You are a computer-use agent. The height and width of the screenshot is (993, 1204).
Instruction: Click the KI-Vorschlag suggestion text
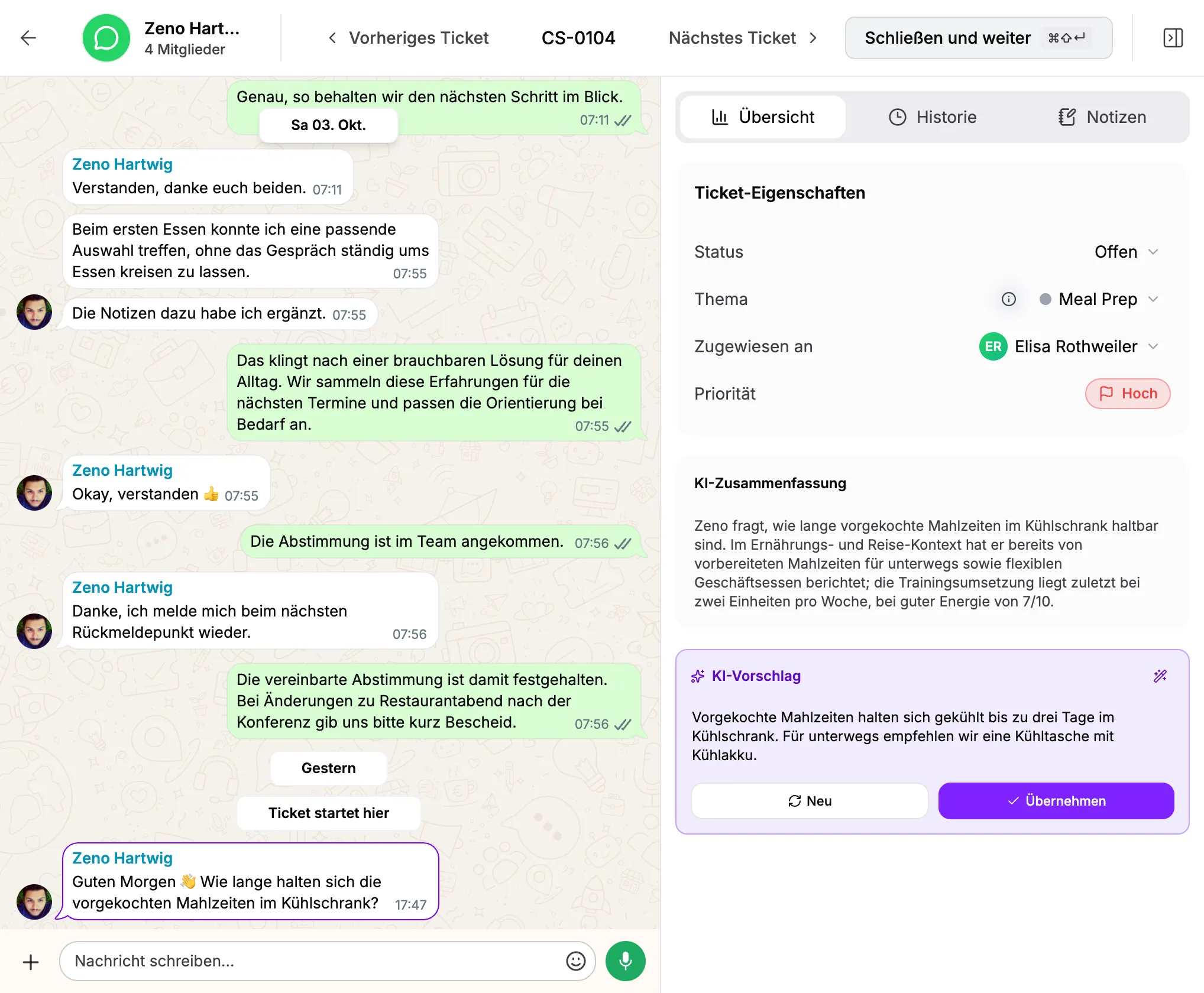903,736
